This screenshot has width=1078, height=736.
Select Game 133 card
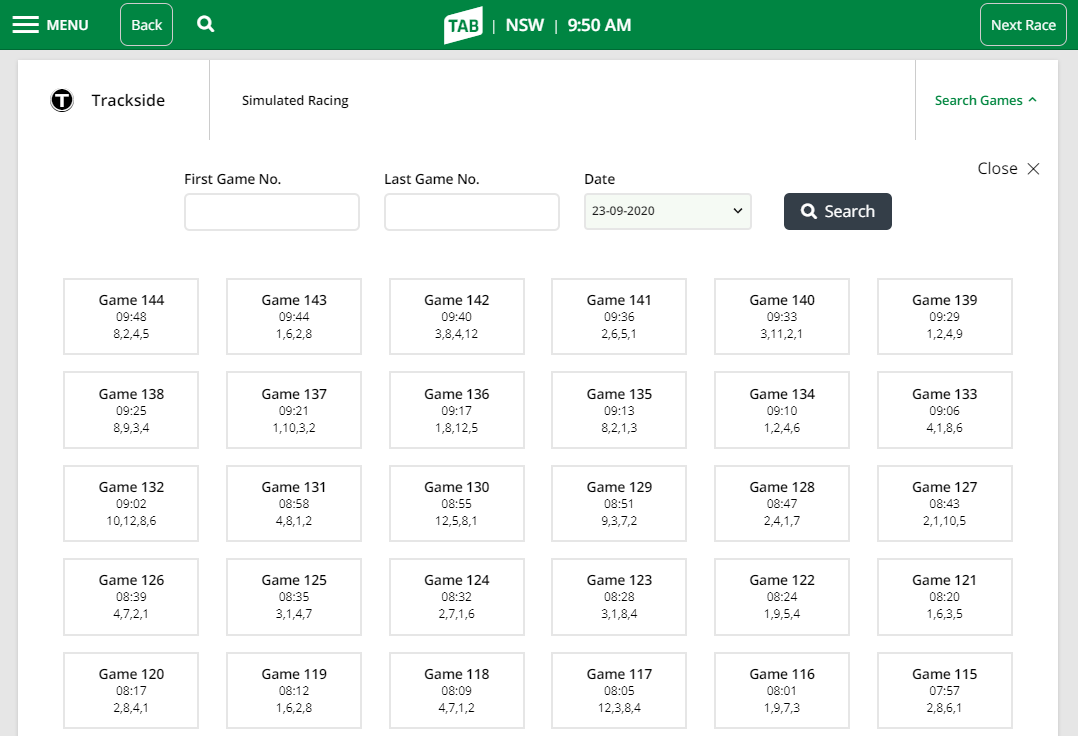click(x=945, y=410)
